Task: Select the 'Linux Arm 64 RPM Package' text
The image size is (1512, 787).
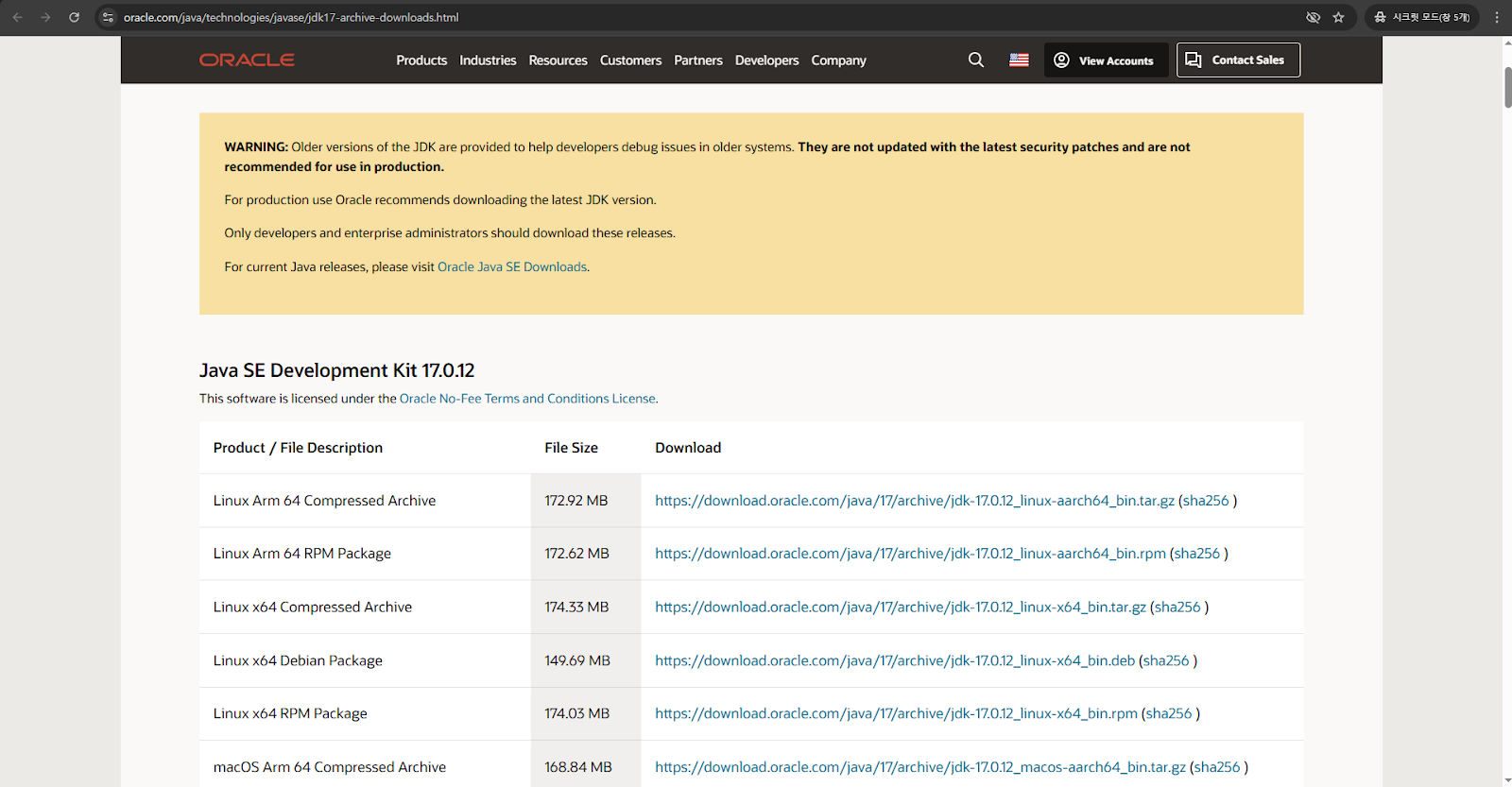Action: point(302,554)
